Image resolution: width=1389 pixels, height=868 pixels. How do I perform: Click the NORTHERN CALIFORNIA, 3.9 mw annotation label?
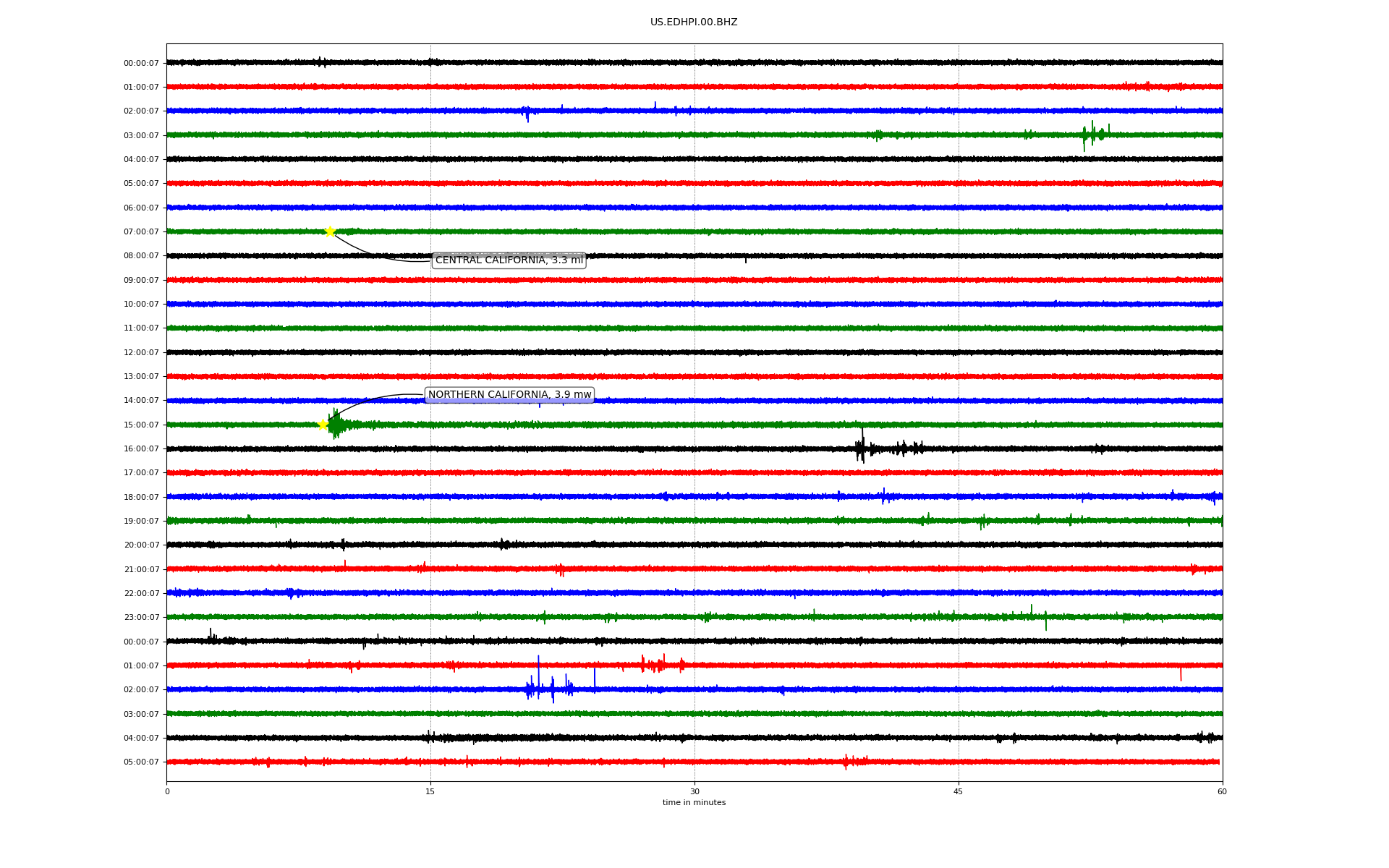[x=509, y=395]
